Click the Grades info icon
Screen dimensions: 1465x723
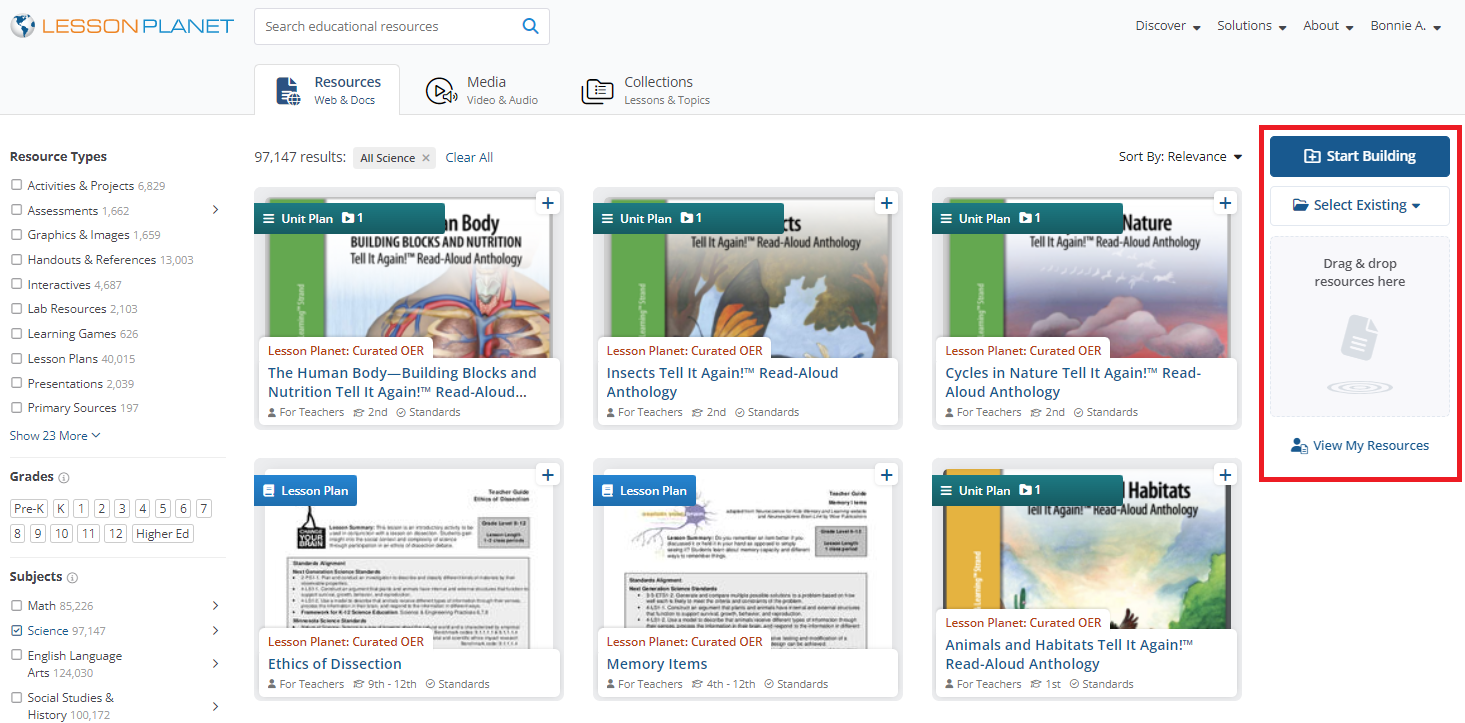click(x=64, y=478)
